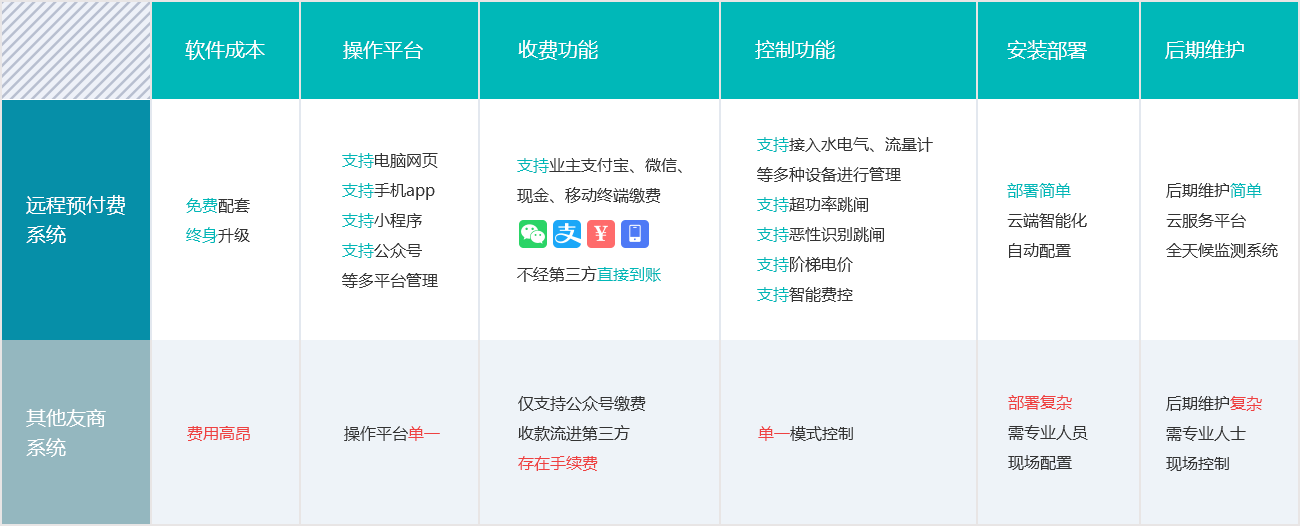Click the 控制功能 column header
Screen dimensions: 1300x526
[x=795, y=50]
